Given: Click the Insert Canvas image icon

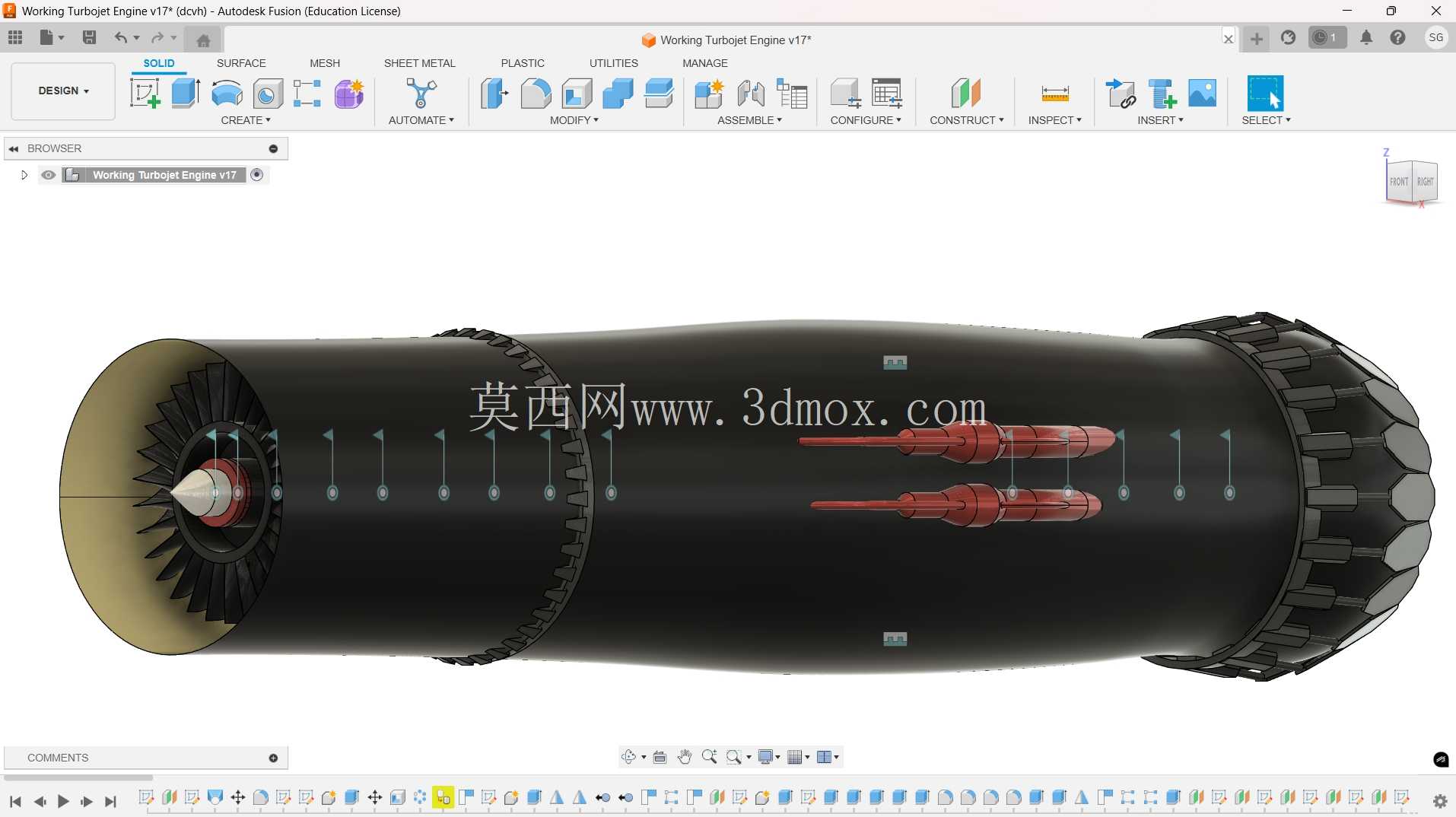Looking at the screenshot, I should click(x=1203, y=94).
